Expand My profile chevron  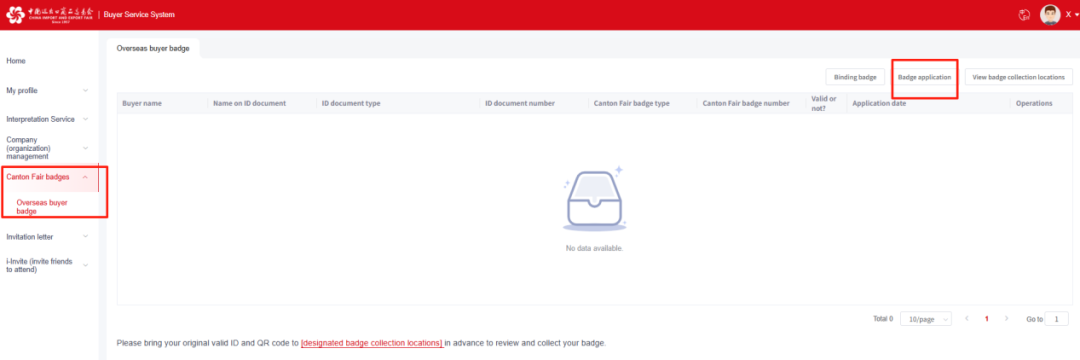tap(85, 90)
